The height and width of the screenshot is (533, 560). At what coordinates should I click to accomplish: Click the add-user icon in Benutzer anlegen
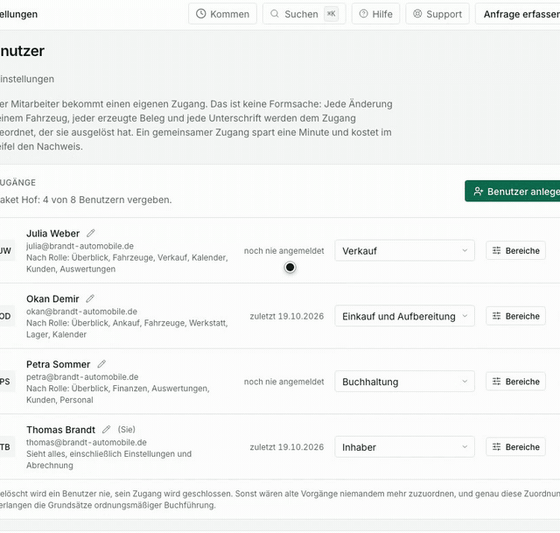478,191
